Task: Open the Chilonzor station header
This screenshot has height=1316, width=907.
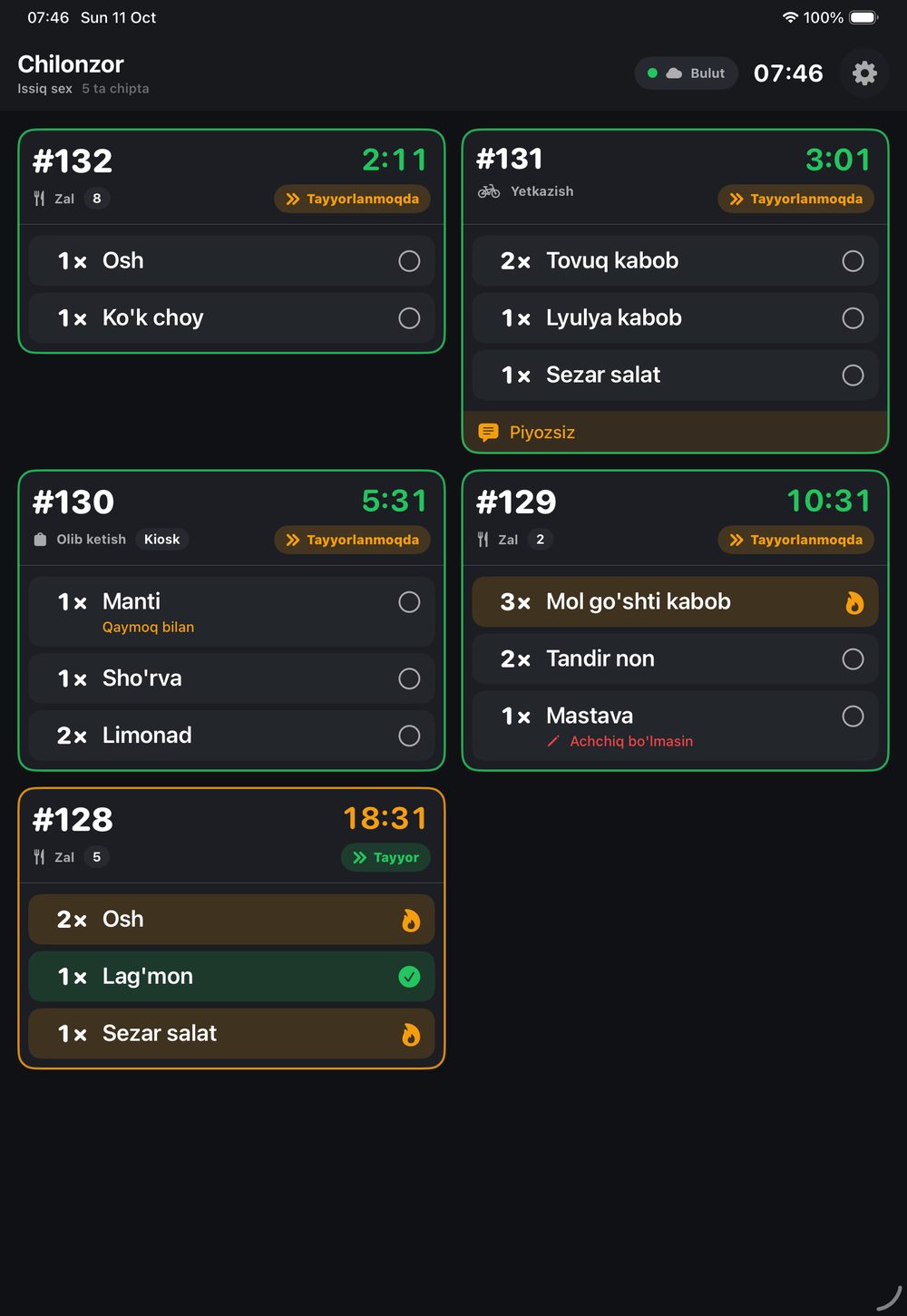Action: (x=71, y=64)
